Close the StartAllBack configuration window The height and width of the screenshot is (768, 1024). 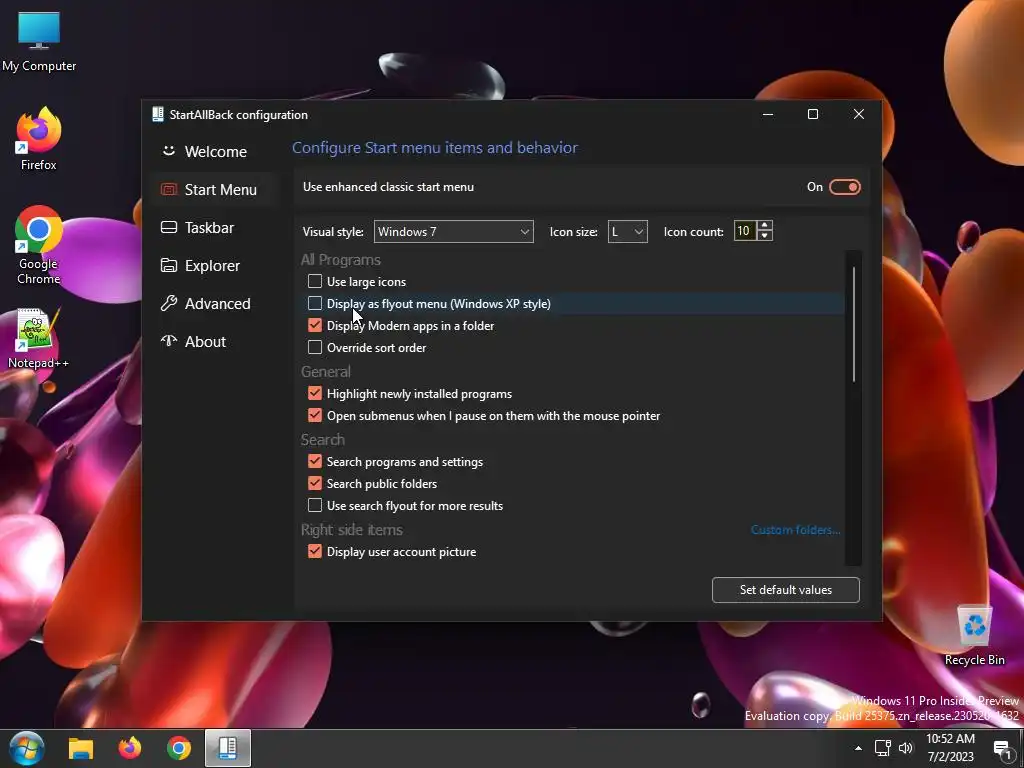coord(859,114)
